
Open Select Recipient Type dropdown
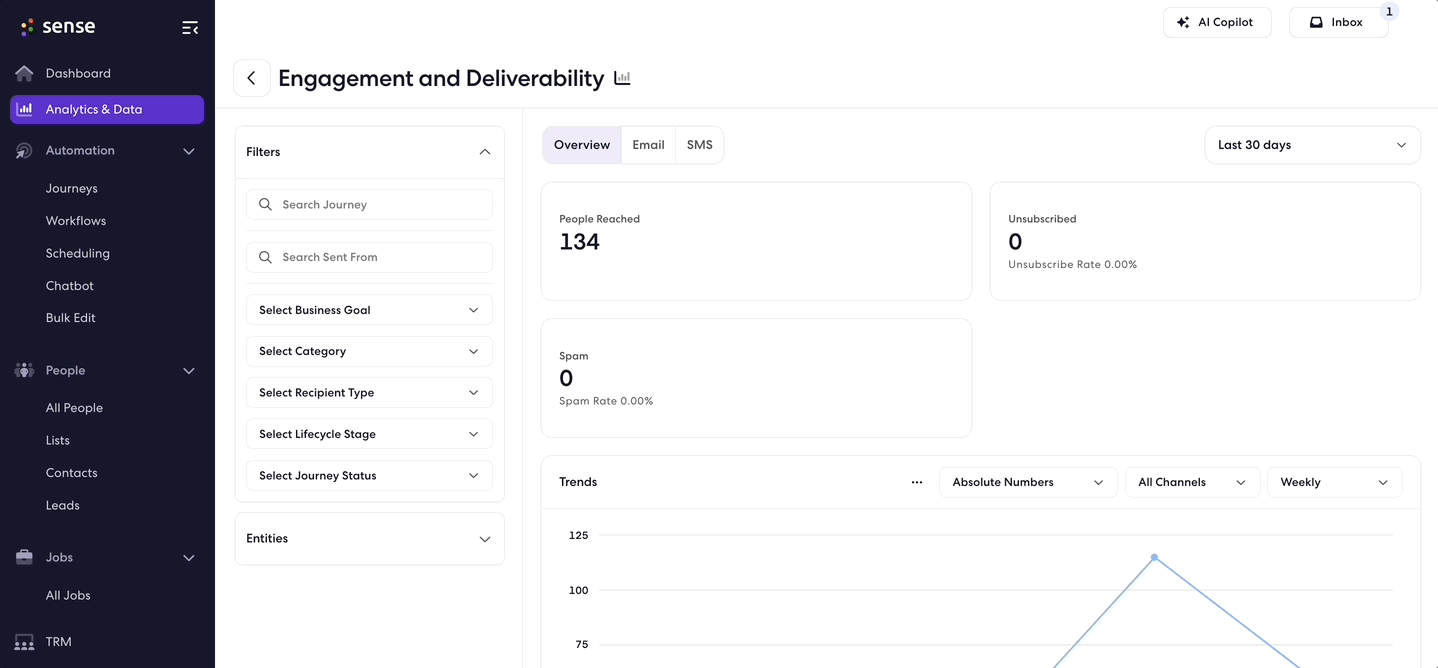click(369, 393)
